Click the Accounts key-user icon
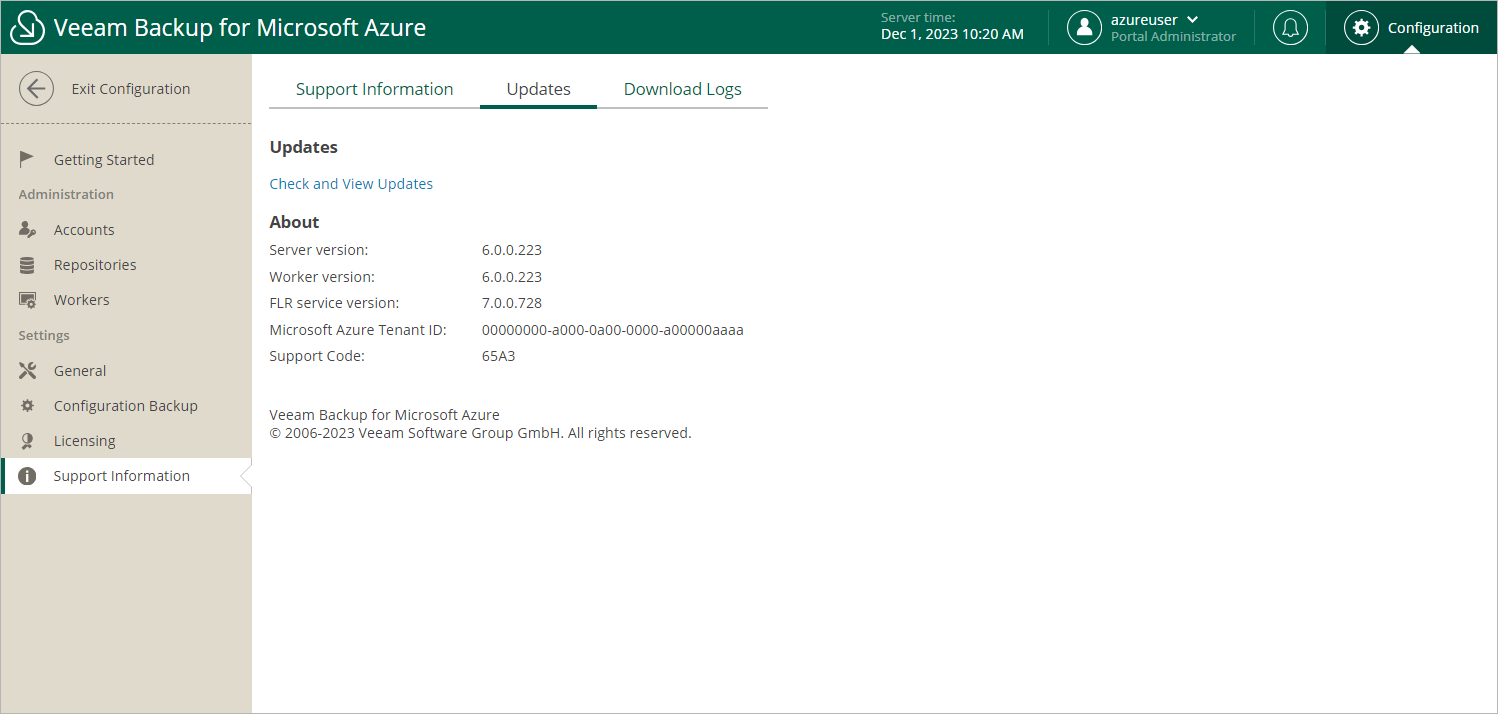1498x714 pixels. [x=28, y=230]
